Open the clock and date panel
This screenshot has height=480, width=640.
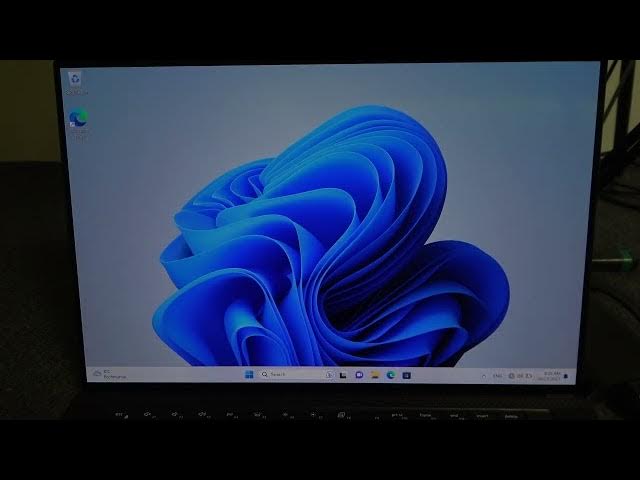549,376
